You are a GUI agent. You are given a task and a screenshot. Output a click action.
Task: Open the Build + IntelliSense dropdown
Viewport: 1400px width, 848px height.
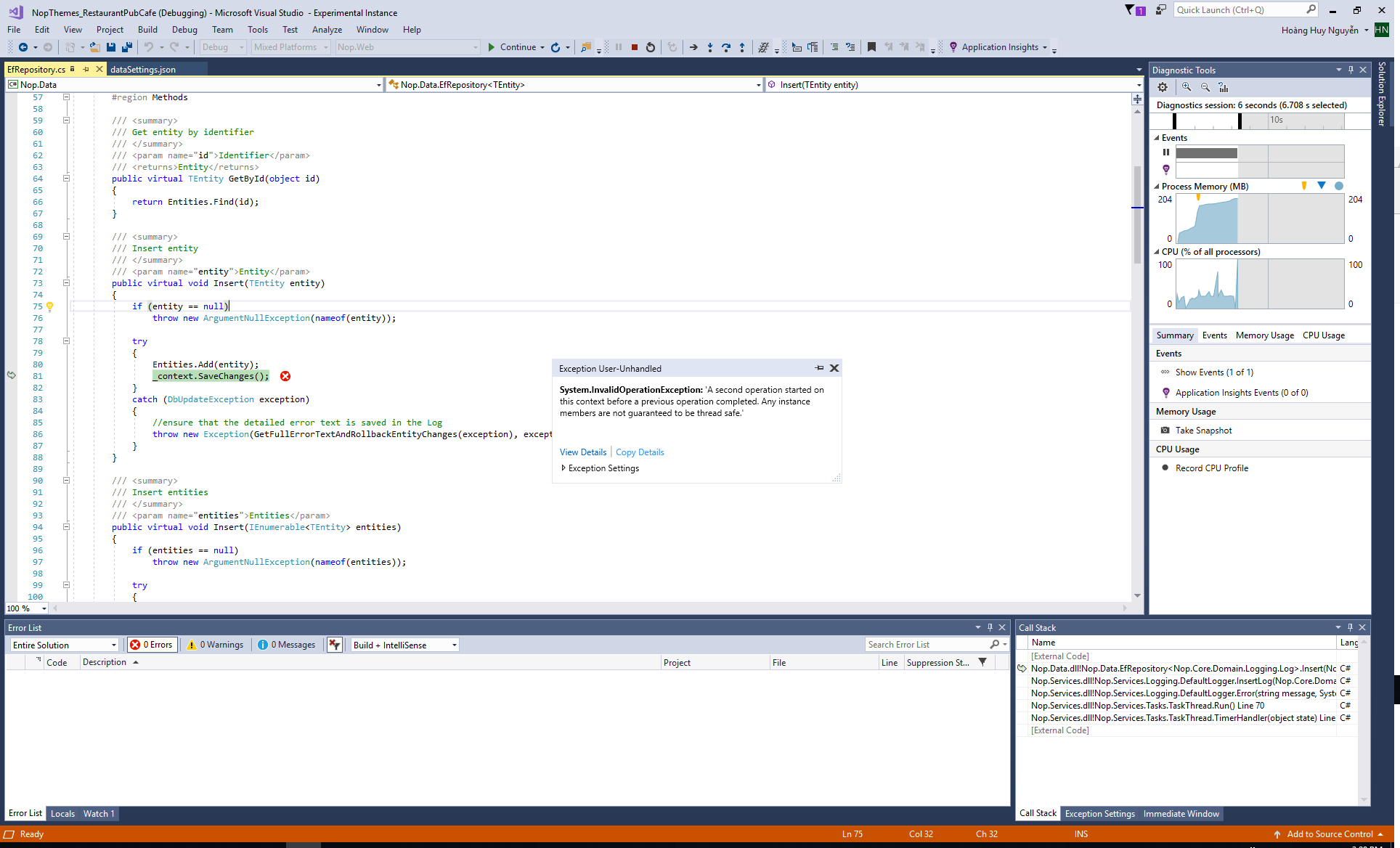[405, 645]
